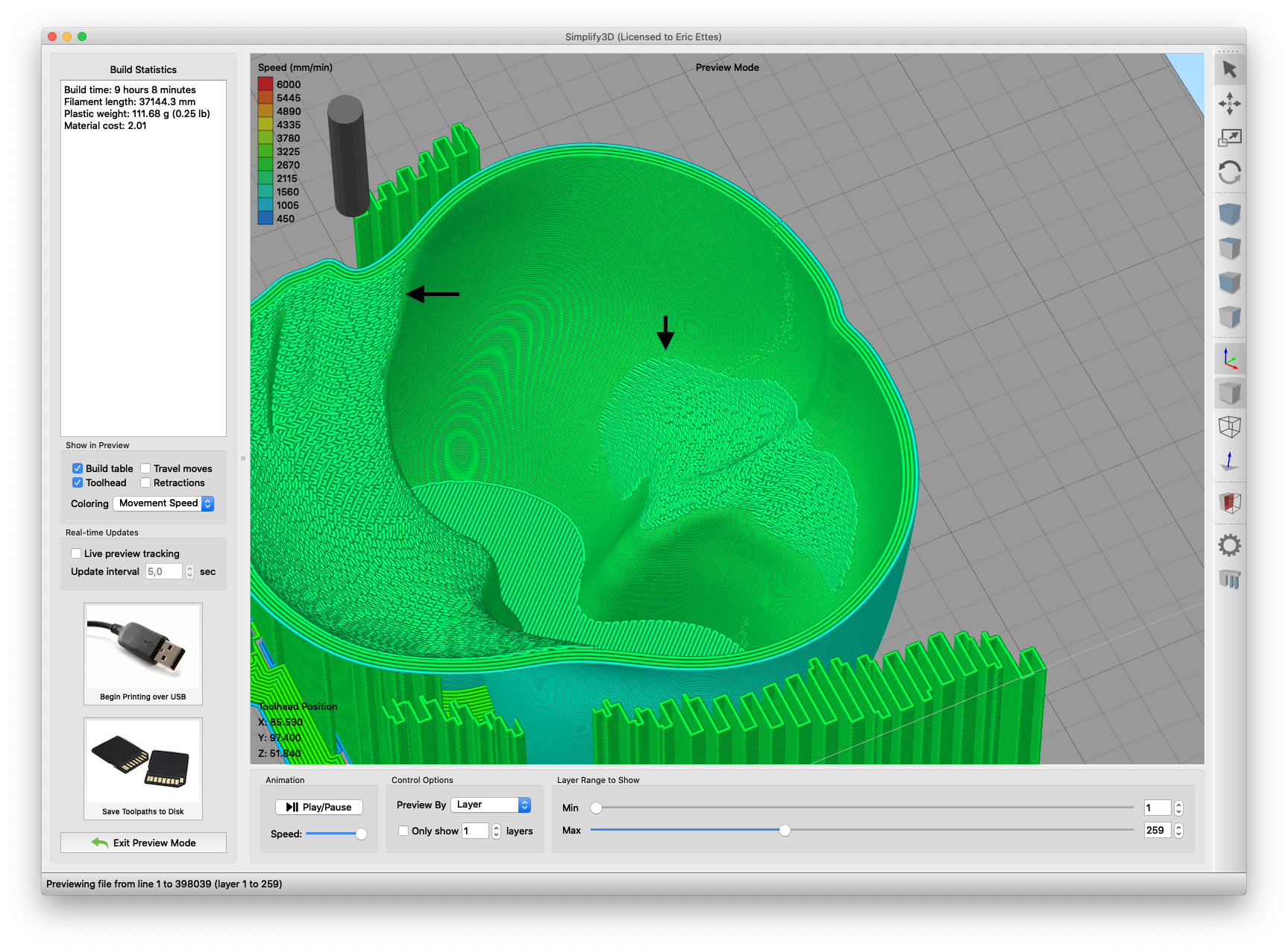Click the Begin Printing over USB label

click(143, 696)
